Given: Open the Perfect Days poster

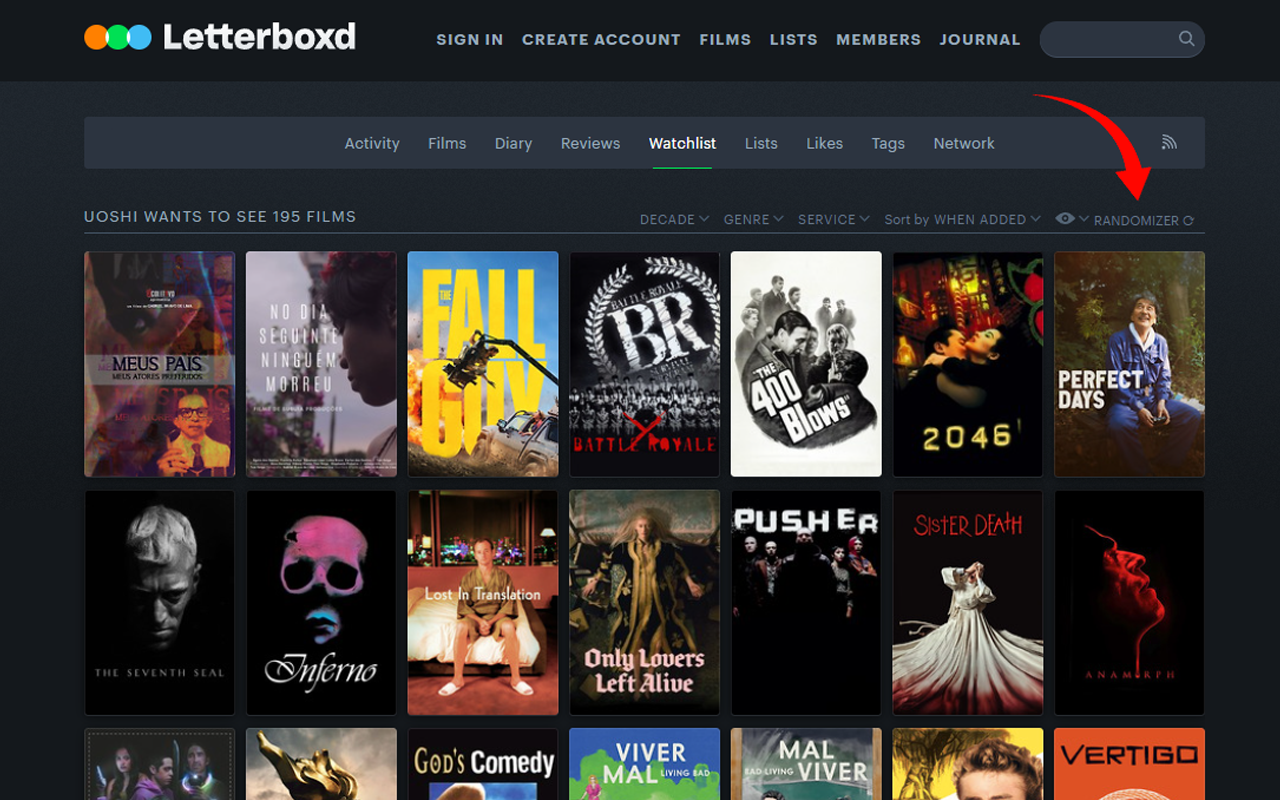Looking at the screenshot, I should coord(1130,364).
